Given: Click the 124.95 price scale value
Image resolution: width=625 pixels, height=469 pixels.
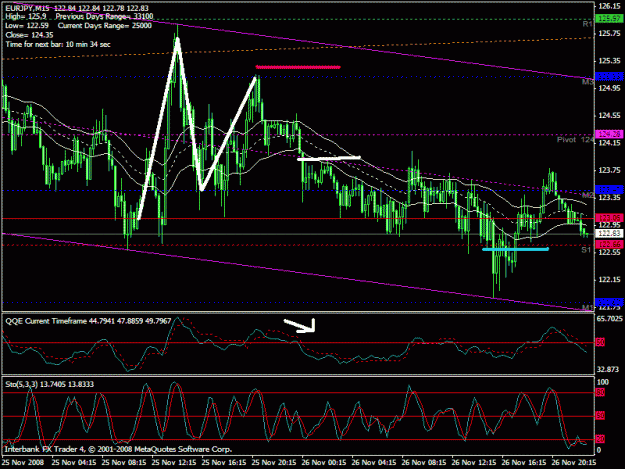Looking at the screenshot, I should click(x=609, y=88).
